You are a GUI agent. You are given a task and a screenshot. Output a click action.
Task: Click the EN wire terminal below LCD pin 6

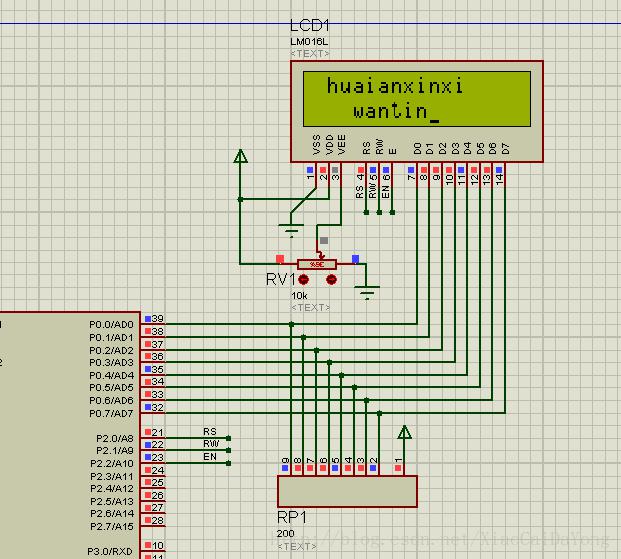click(392, 212)
